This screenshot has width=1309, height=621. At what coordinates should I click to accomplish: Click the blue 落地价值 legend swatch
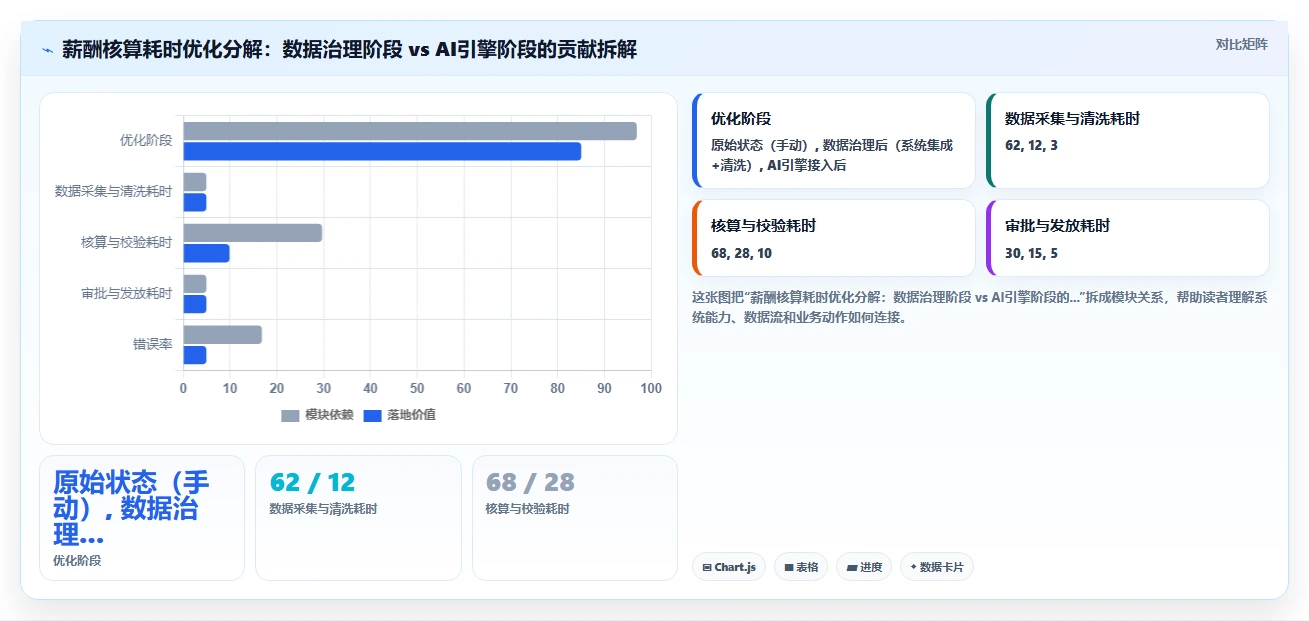click(372, 416)
